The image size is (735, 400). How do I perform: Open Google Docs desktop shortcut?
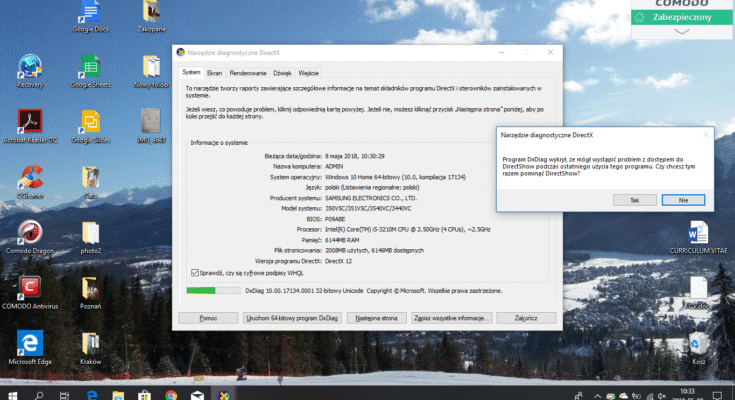[x=90, y=16]
